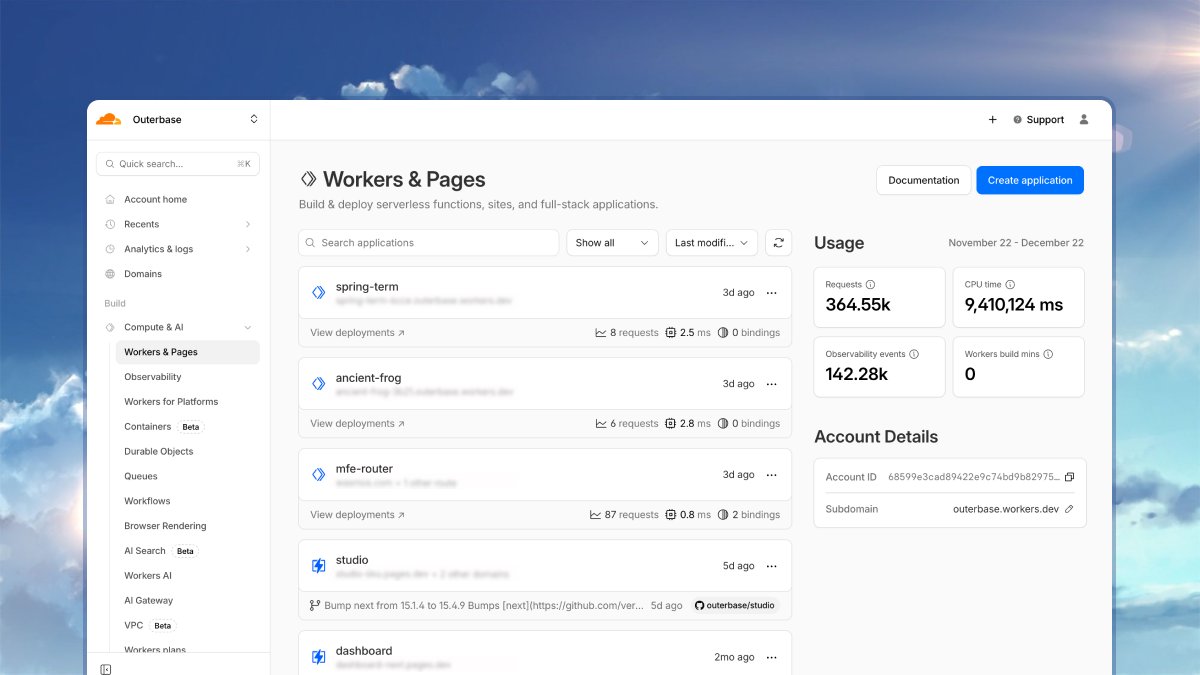Open Durable Objects page
Viewport: 1200px width, 675px height.
click(159, 451)
